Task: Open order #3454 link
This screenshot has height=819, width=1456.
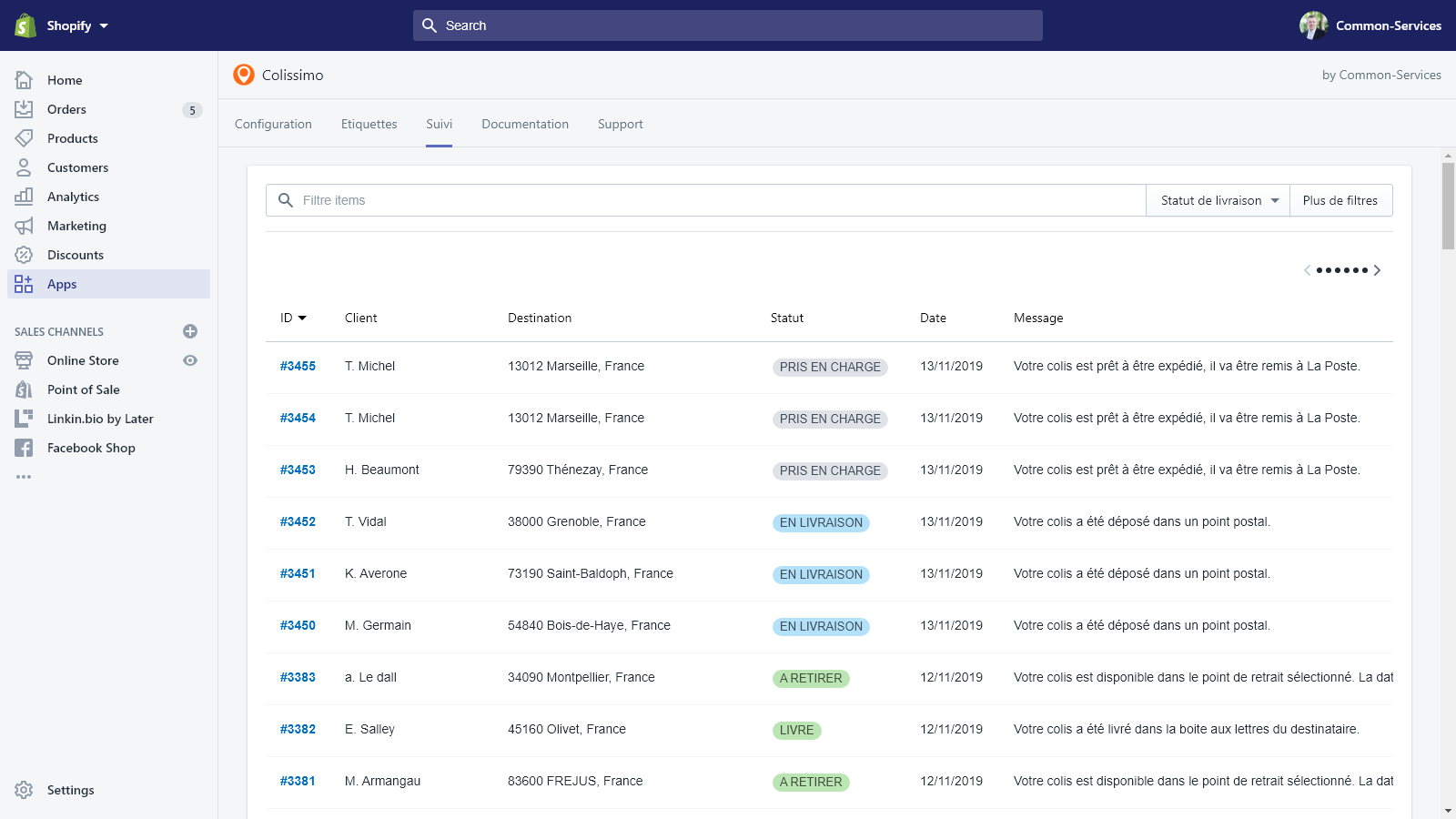Action: (x=298, y=418)
